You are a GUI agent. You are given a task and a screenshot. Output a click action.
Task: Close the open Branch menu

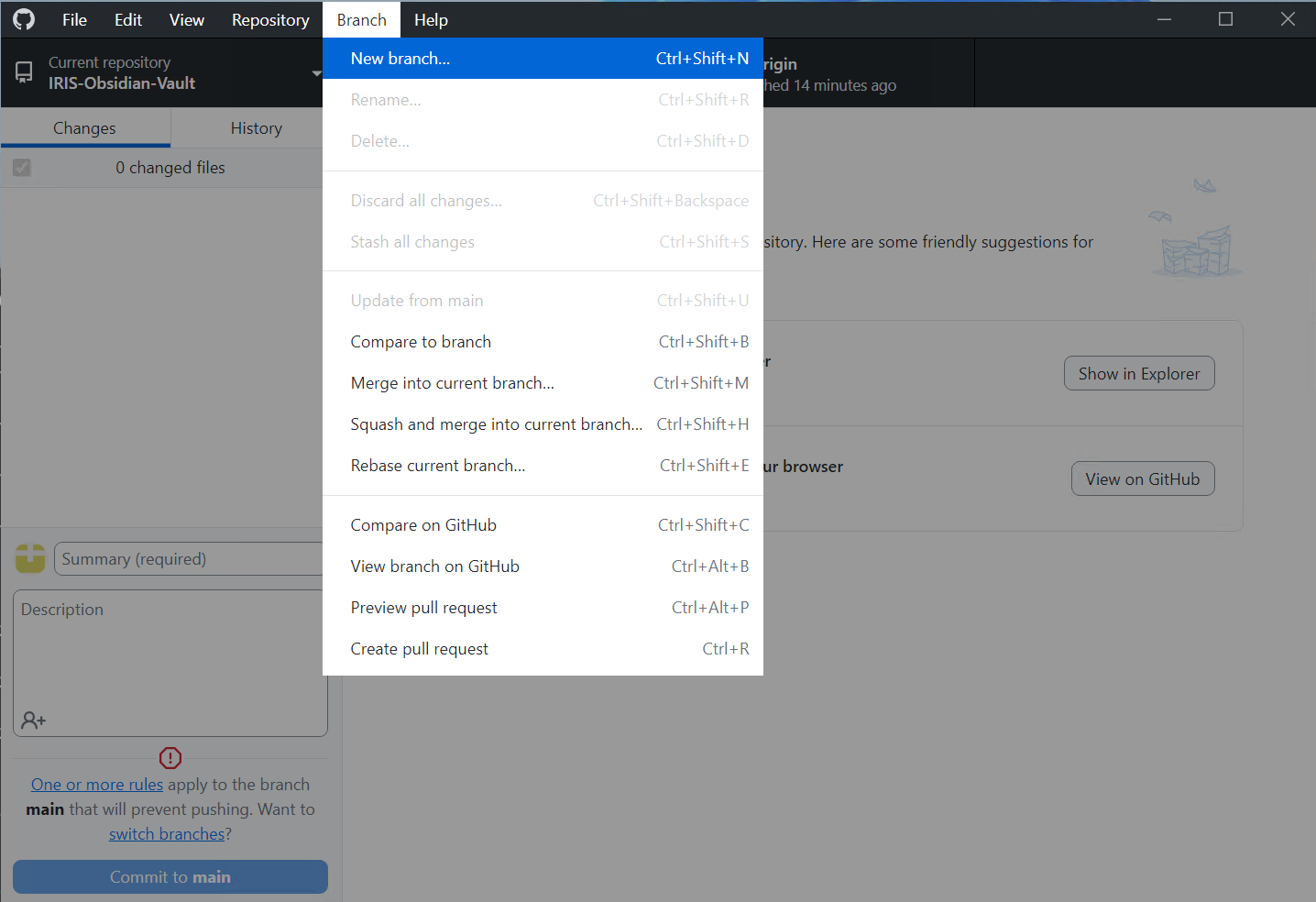362,19
